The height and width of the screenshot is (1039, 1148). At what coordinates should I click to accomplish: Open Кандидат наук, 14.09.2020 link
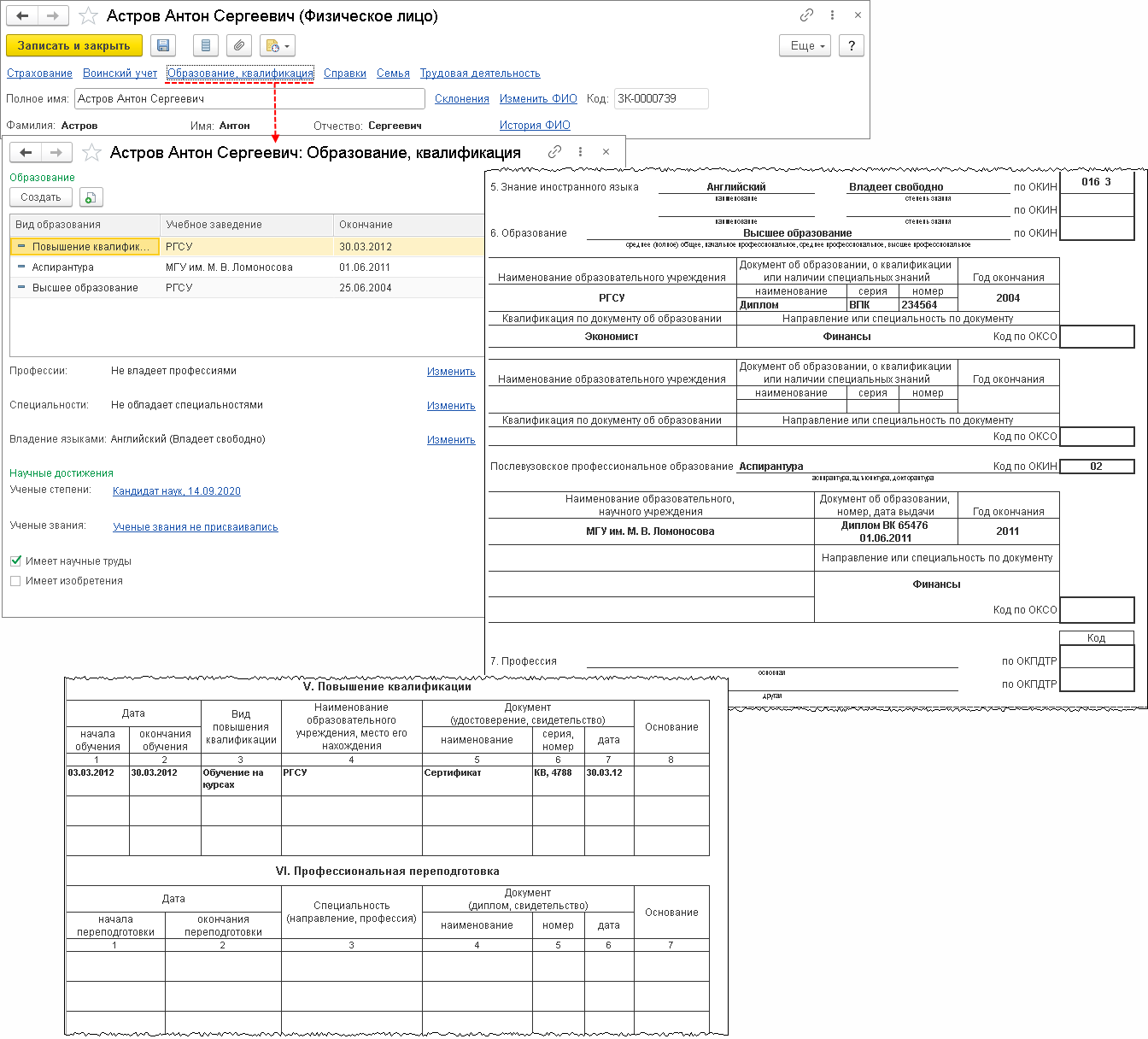coord(177,491)
